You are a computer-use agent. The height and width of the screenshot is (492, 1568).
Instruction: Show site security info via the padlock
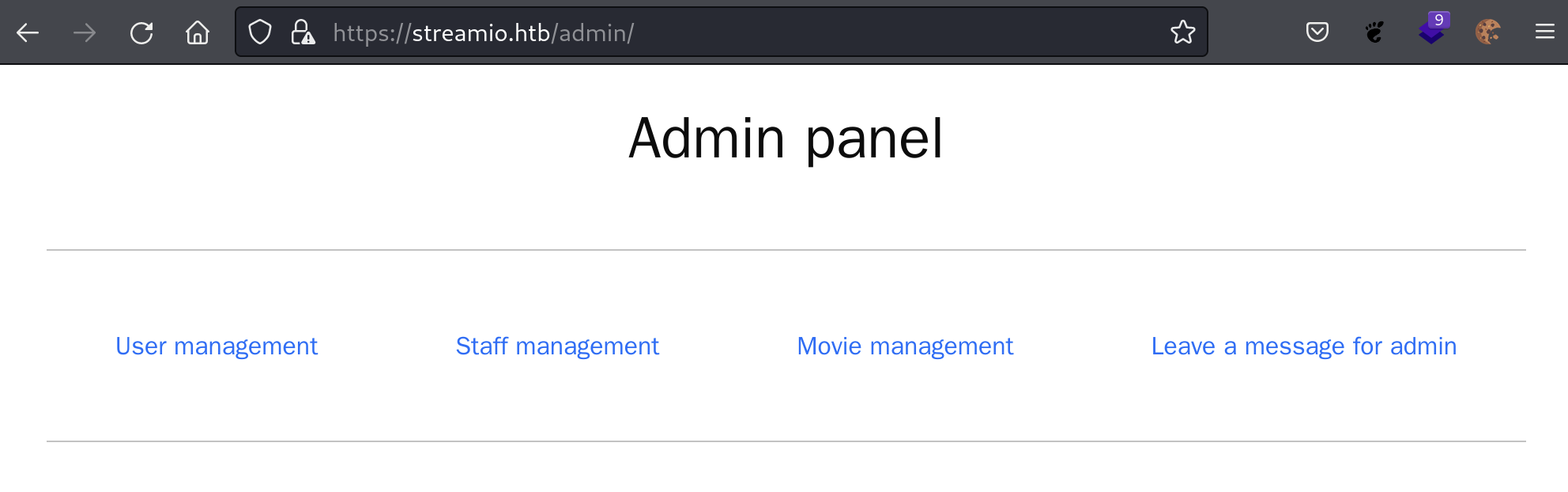303,32
